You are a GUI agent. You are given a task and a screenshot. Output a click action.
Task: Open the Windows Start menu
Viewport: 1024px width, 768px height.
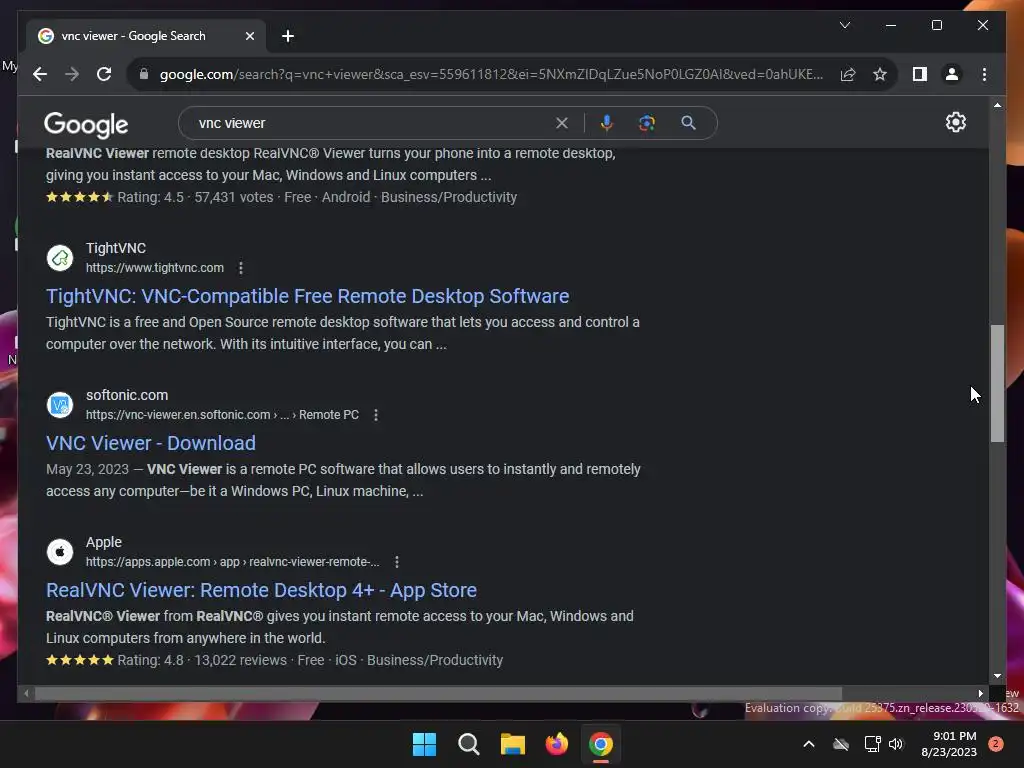click(x=424, y=744)
